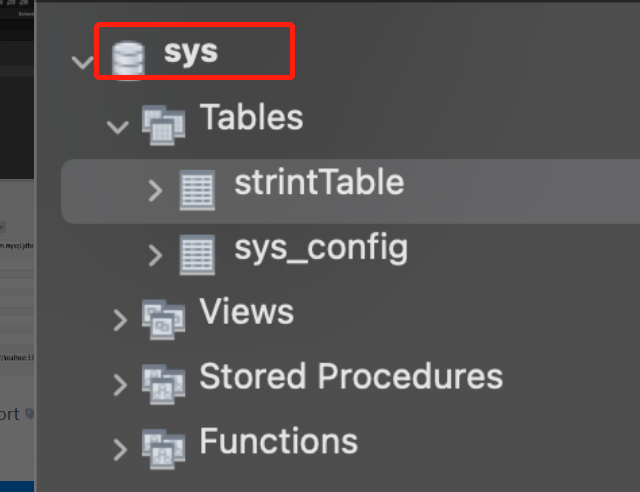Click the Tables folder icon
Viewport: 640px width, 492px height.
pos(163,125)
